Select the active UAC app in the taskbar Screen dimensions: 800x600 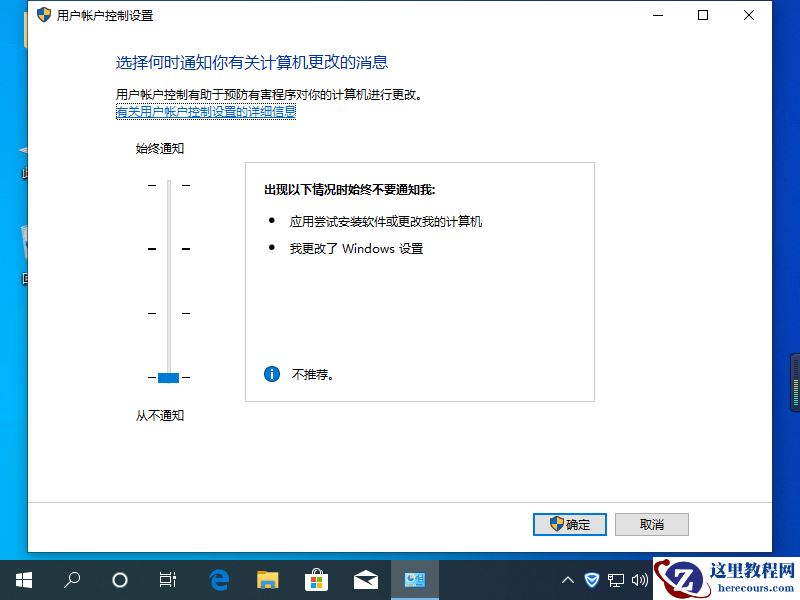pos(414,580)
